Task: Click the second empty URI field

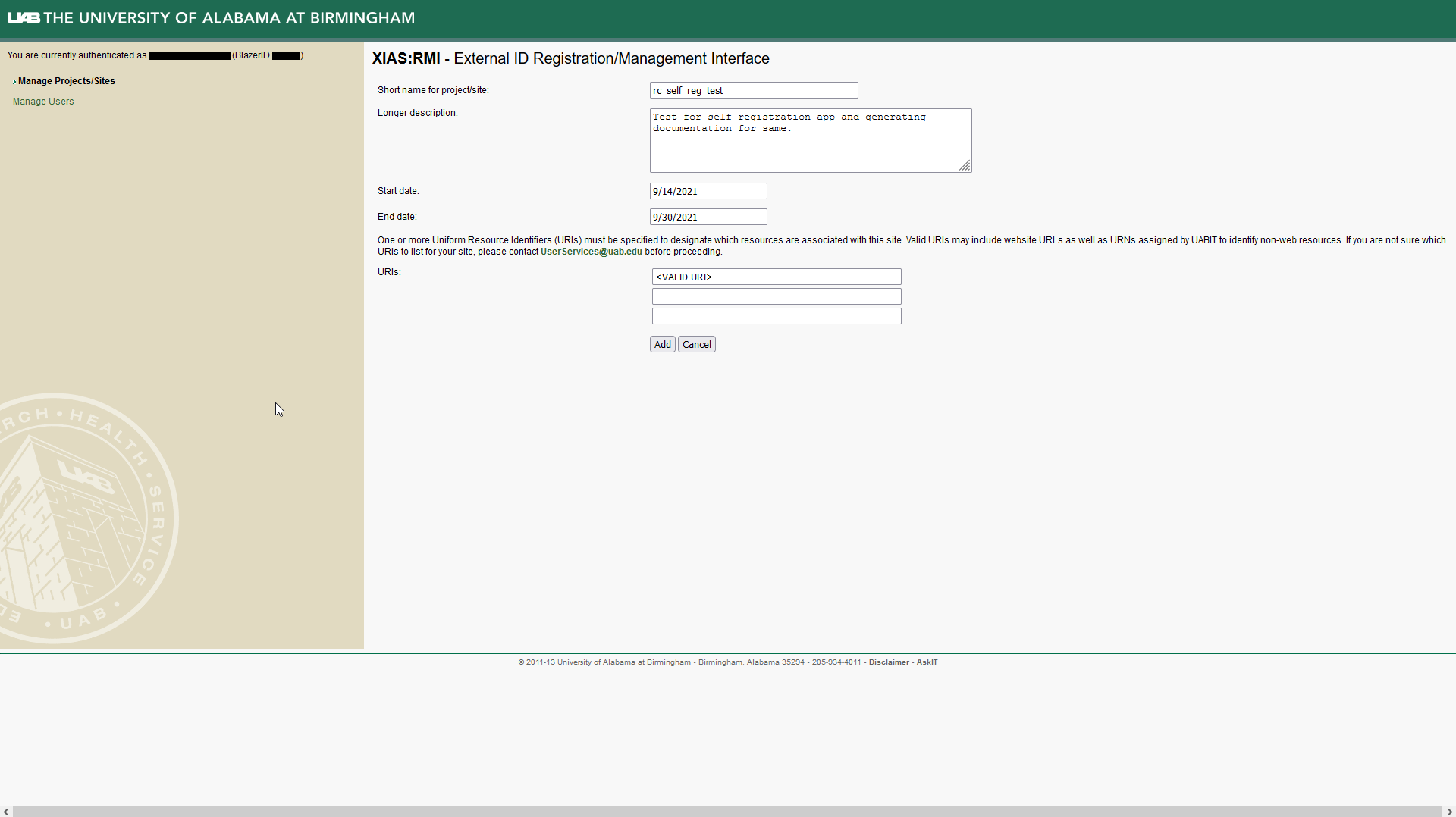Action: (x=777, y=296)
